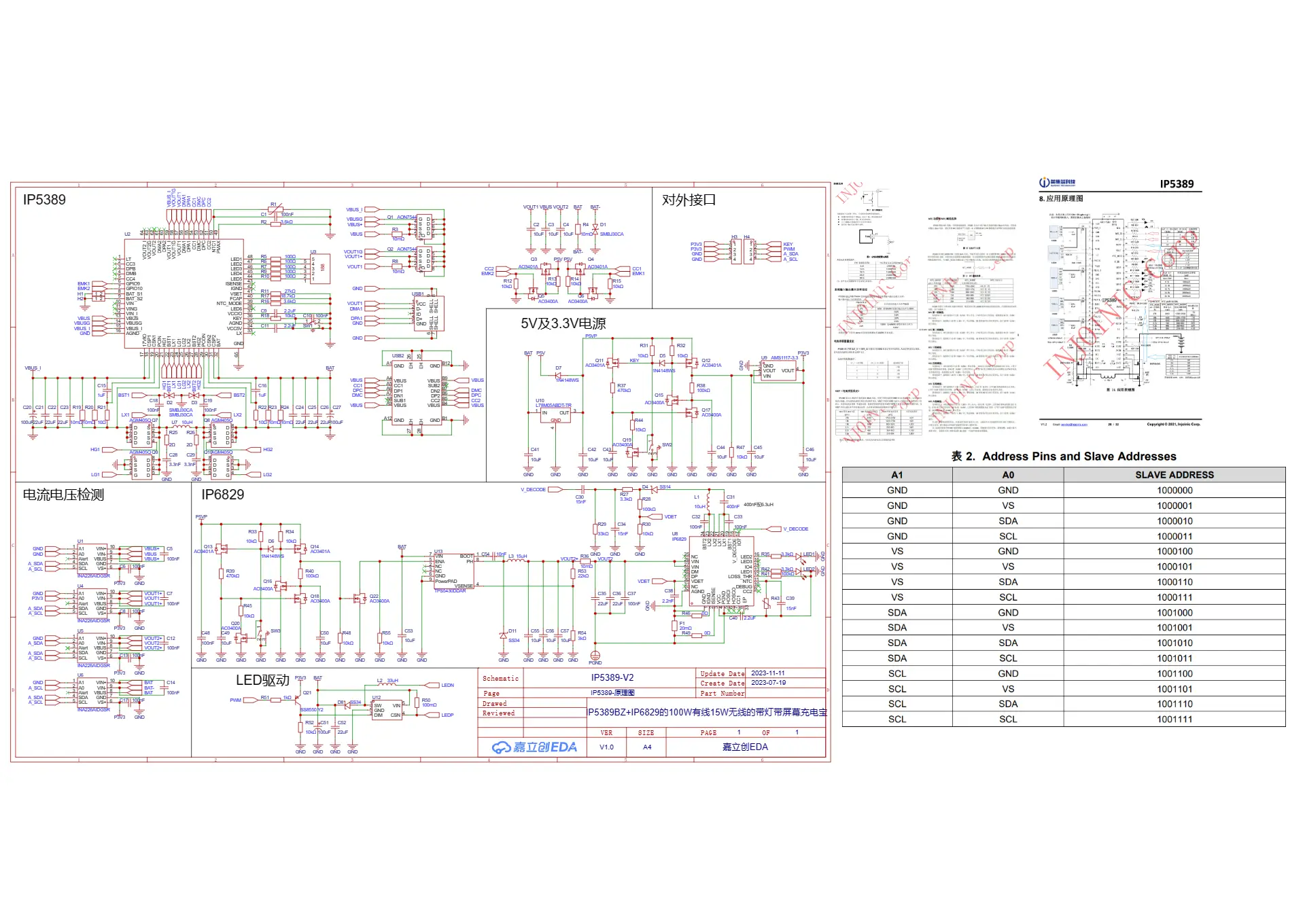The height and width of the screenshot is (924, 1305).
Task: Click slave address 1001000
Action: [x=1174, y=613]
